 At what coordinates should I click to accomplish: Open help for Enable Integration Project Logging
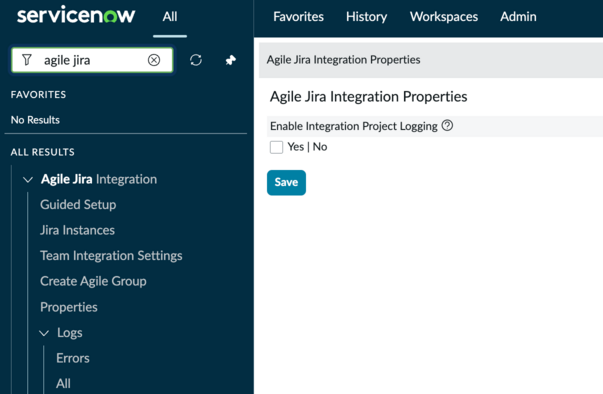tap(447, 125)
